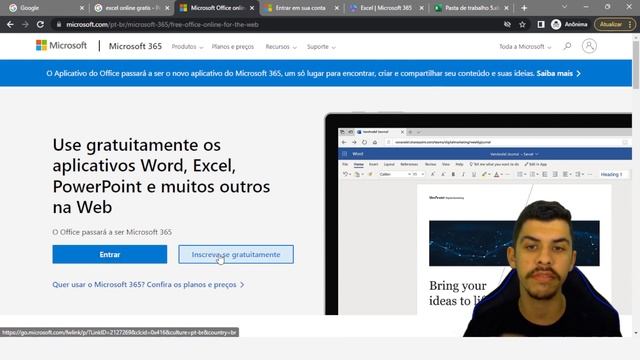The image size is (640, 360).
Task: Click the site search magnifier icon
Action: (x=567, y=46)
